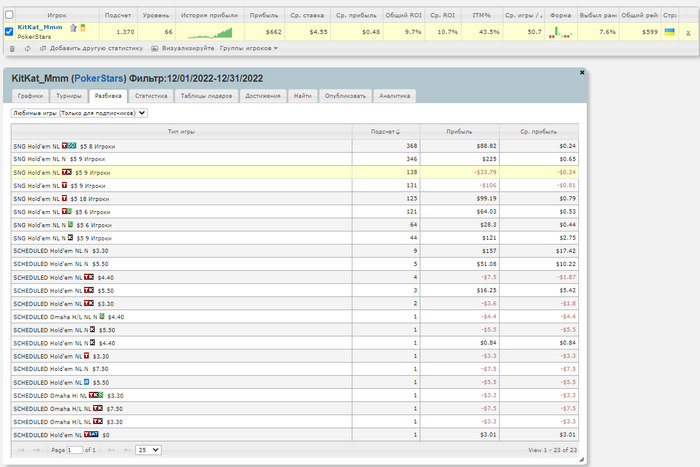
Task: Sort by the Подсчет column header
Action: click(x=383, y=131)
